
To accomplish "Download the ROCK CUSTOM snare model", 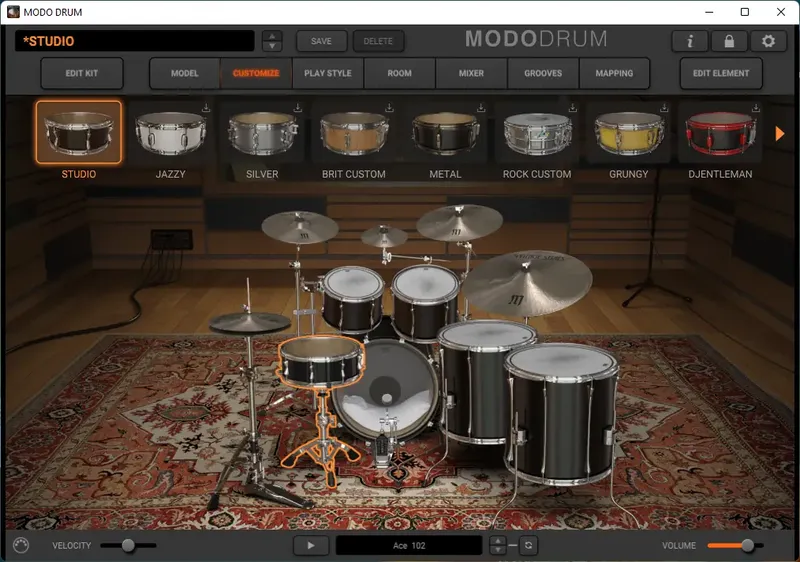I will [572, 108].
